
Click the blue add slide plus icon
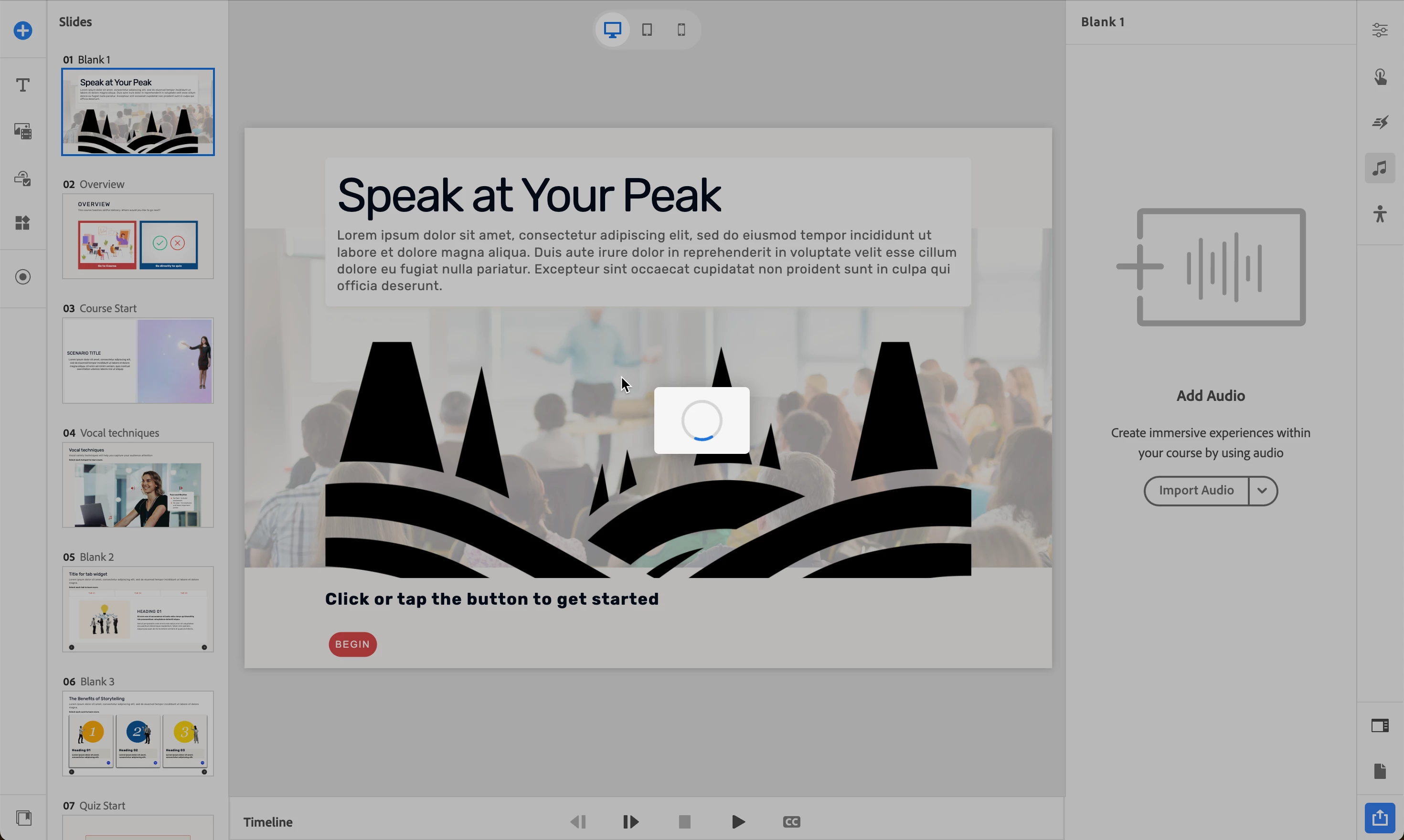pos(22,31)
